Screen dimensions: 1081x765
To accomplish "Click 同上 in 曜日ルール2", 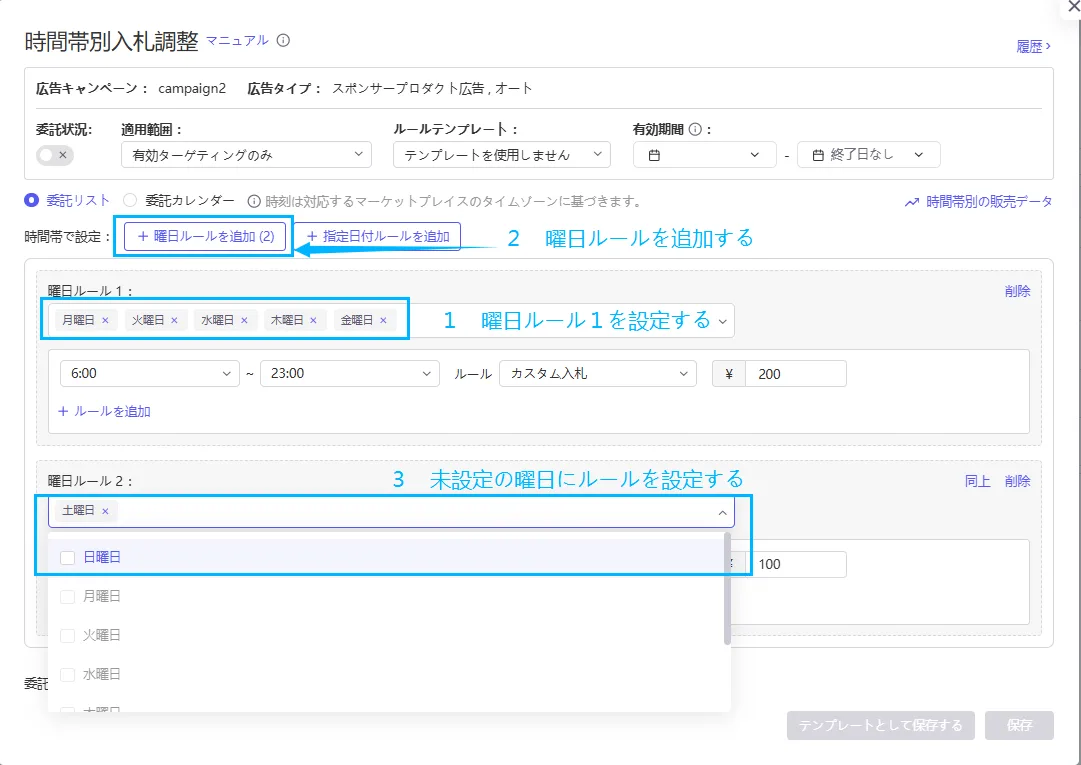I will (978, 481).
